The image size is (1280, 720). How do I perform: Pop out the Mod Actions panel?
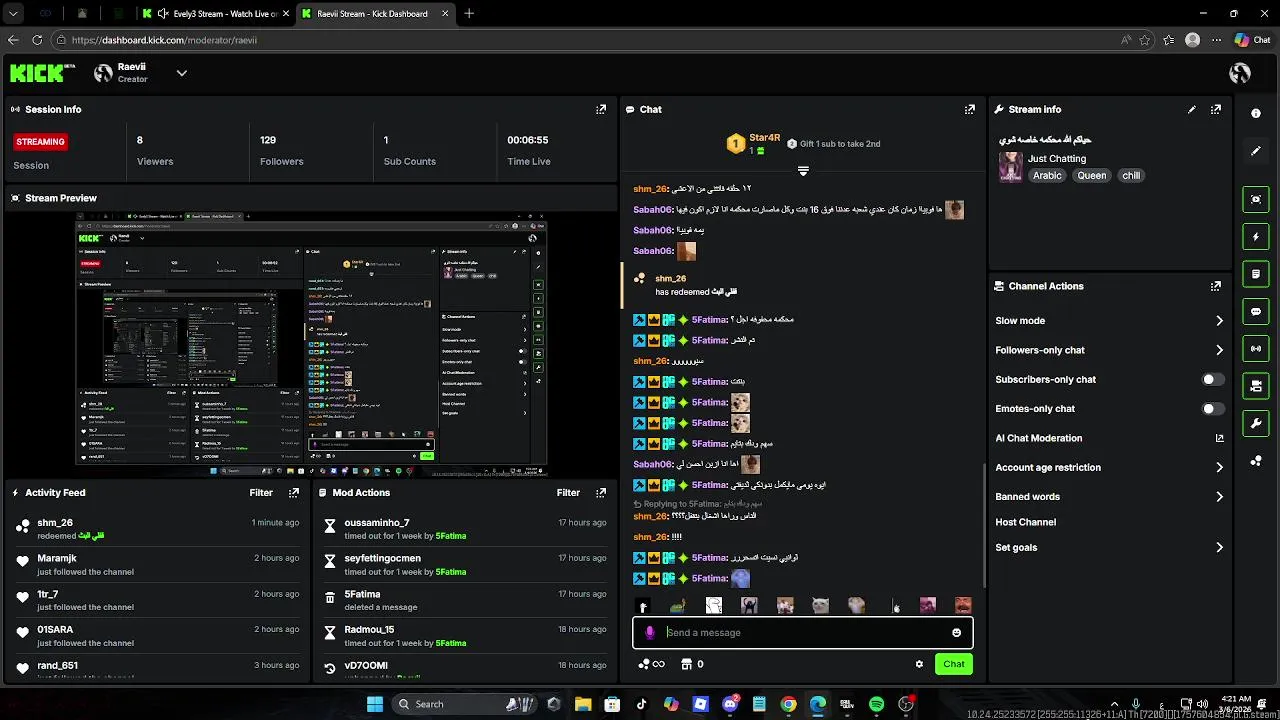pos(601,492)
